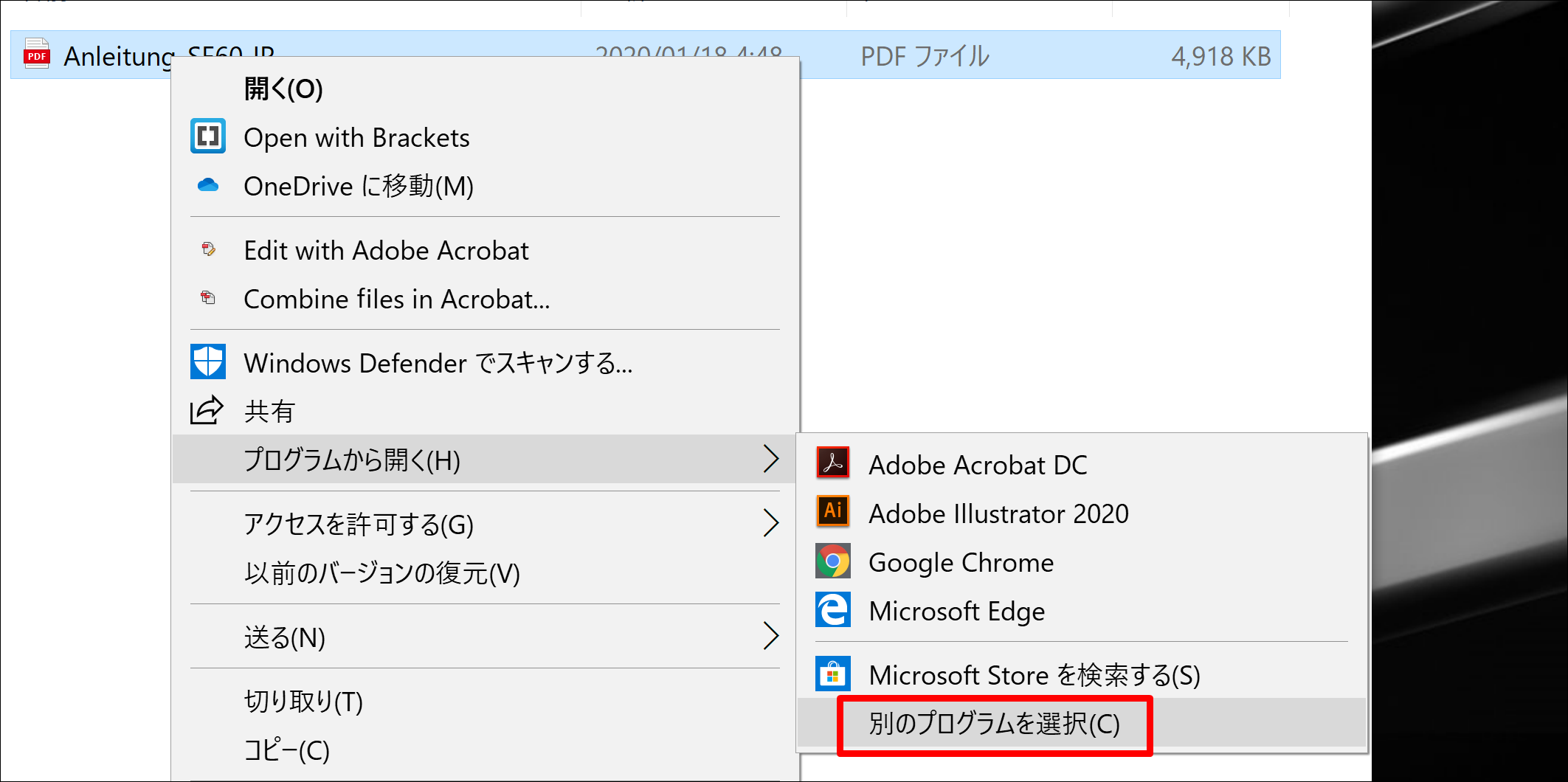The height and width of the screenshot is (782, 1568).
Task: Open with Microsoft Edge
Action: coord(1082,610)
